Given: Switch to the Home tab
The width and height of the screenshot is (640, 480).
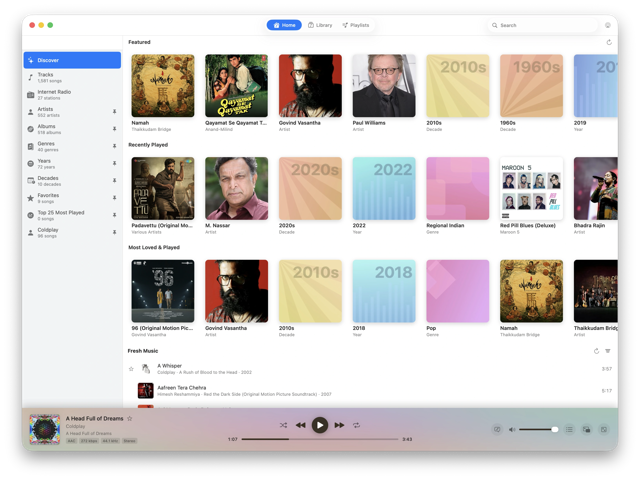Looking at the screenshot, I should pyautogui.click(x=284, y=25).
